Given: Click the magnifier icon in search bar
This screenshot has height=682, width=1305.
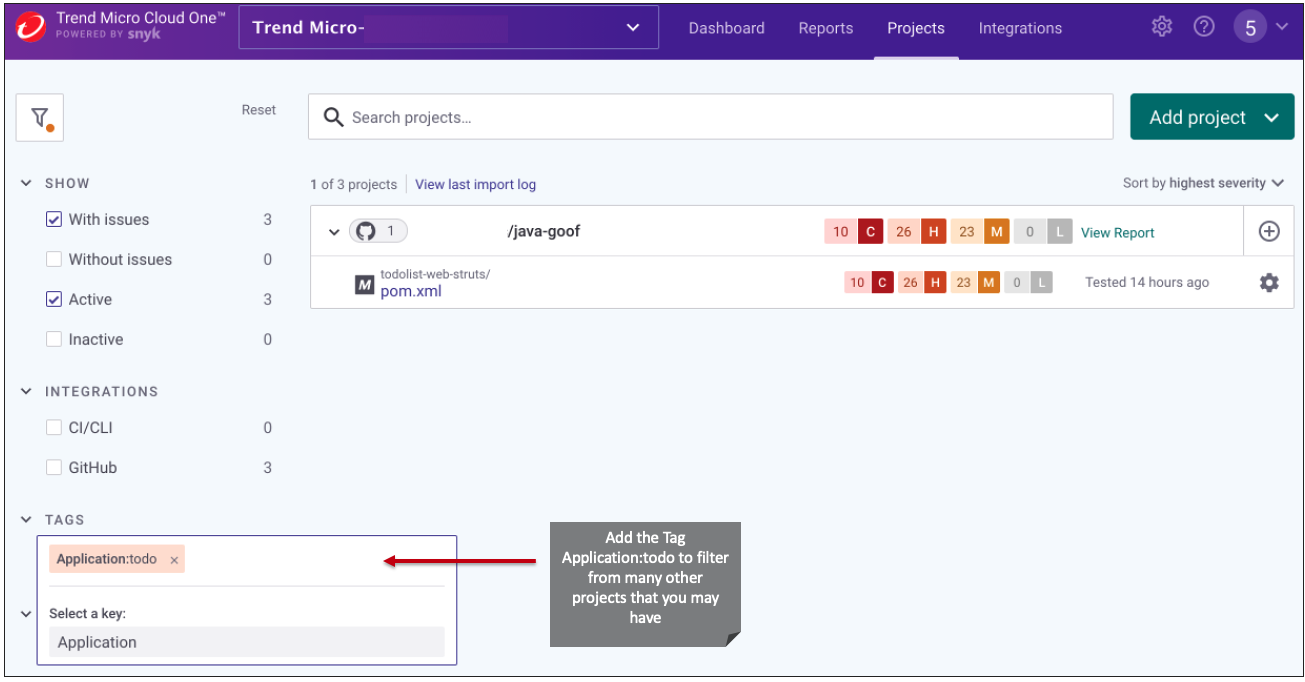Looking at the screenshot, I should [x=334, y=117].
